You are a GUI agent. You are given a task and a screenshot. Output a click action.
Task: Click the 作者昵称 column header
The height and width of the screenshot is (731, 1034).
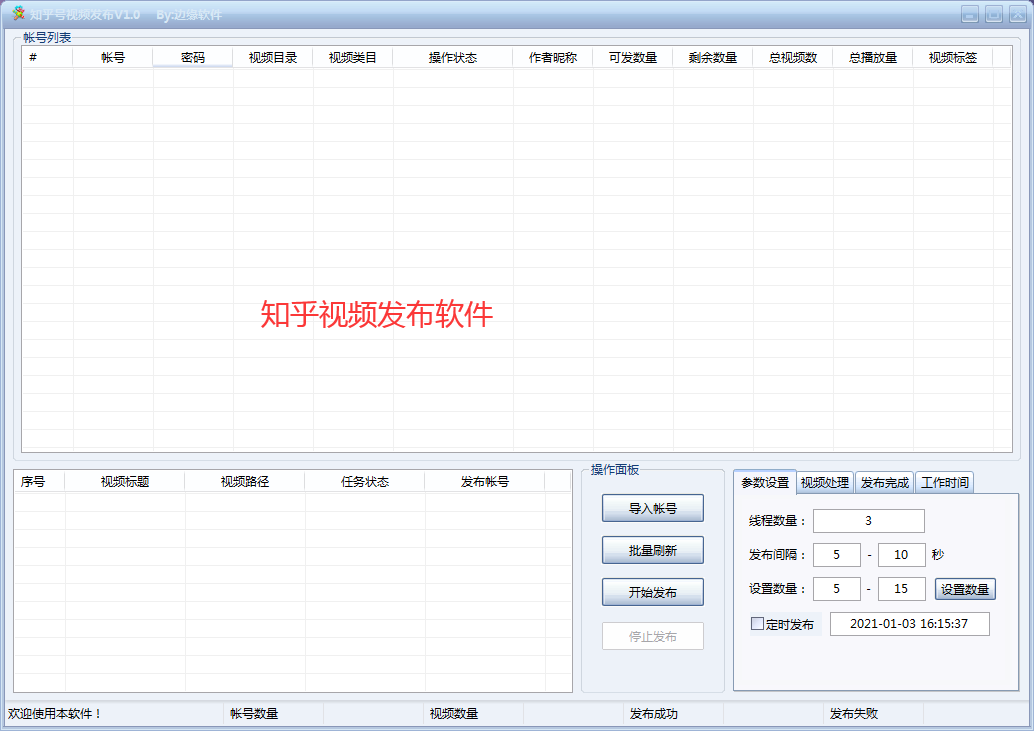coord(553,57)
